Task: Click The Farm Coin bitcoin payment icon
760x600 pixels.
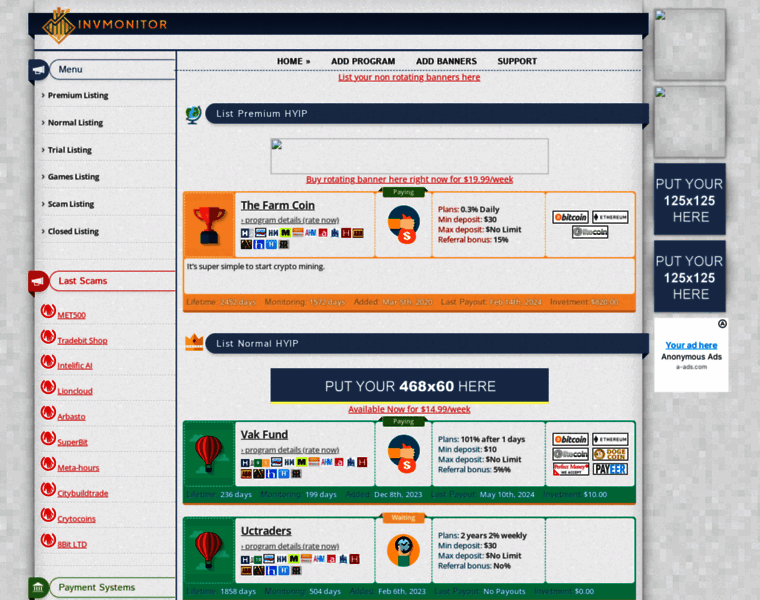Action: [570, 217]
